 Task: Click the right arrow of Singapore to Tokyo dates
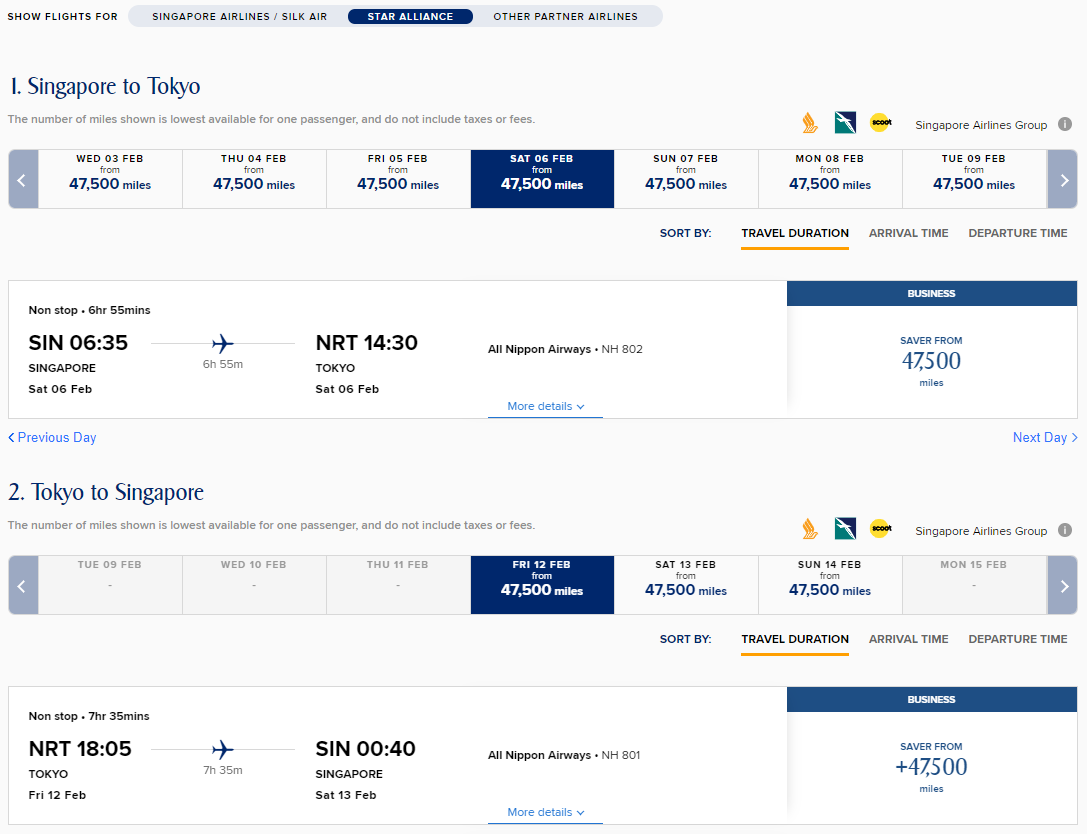point(1063,180)
